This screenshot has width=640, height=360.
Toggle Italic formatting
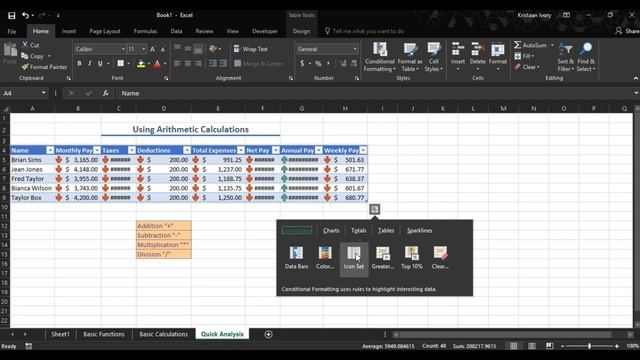[x=89, y=63]
